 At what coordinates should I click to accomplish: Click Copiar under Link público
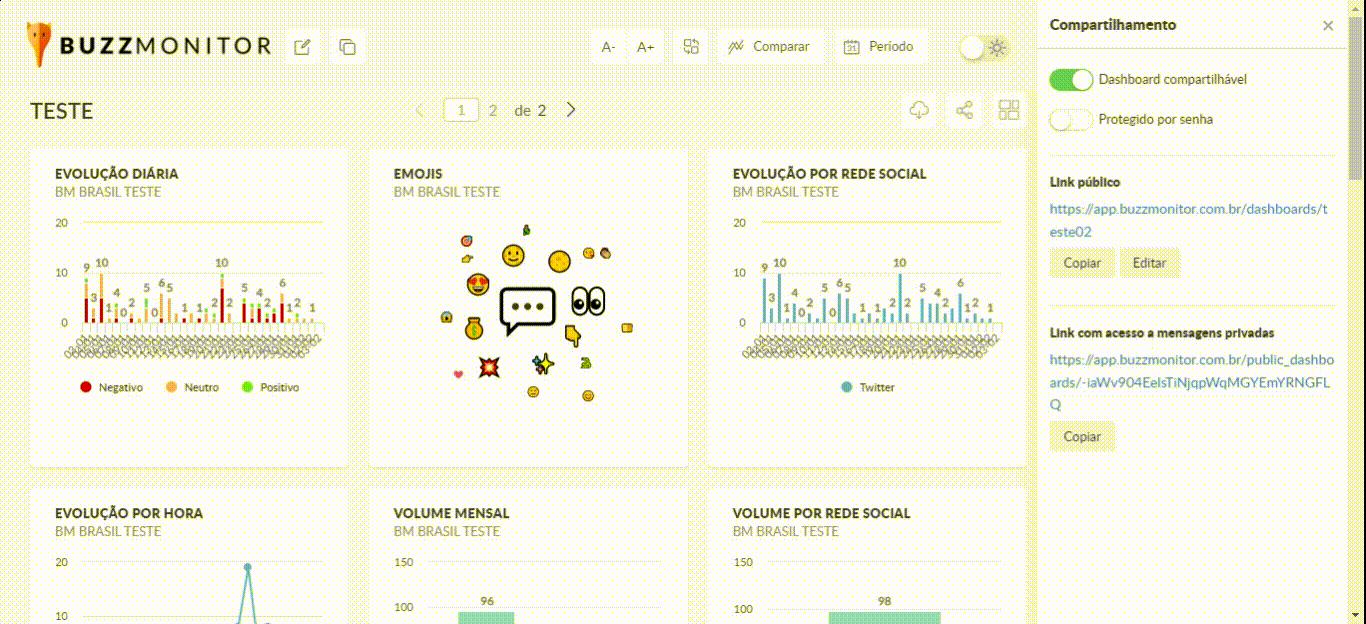[x=1082, y=263]
